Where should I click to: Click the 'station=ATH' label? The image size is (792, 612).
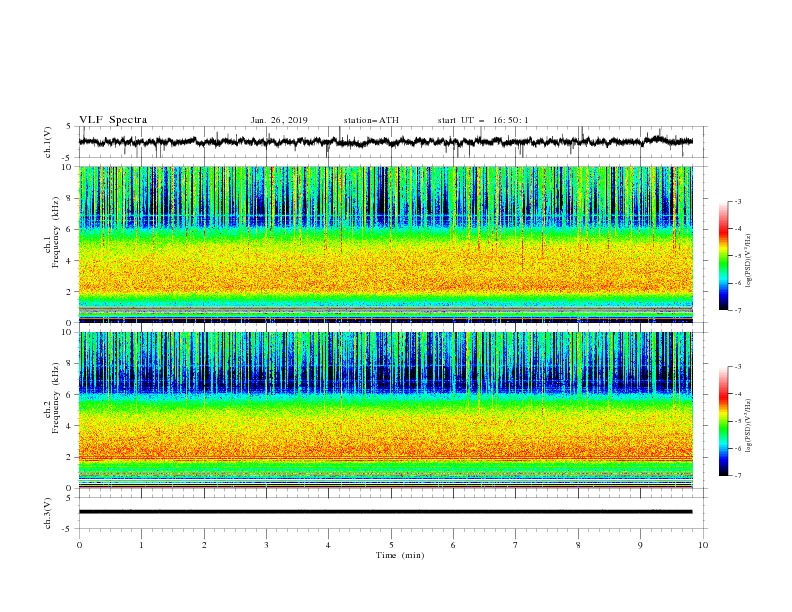[371, 120]
